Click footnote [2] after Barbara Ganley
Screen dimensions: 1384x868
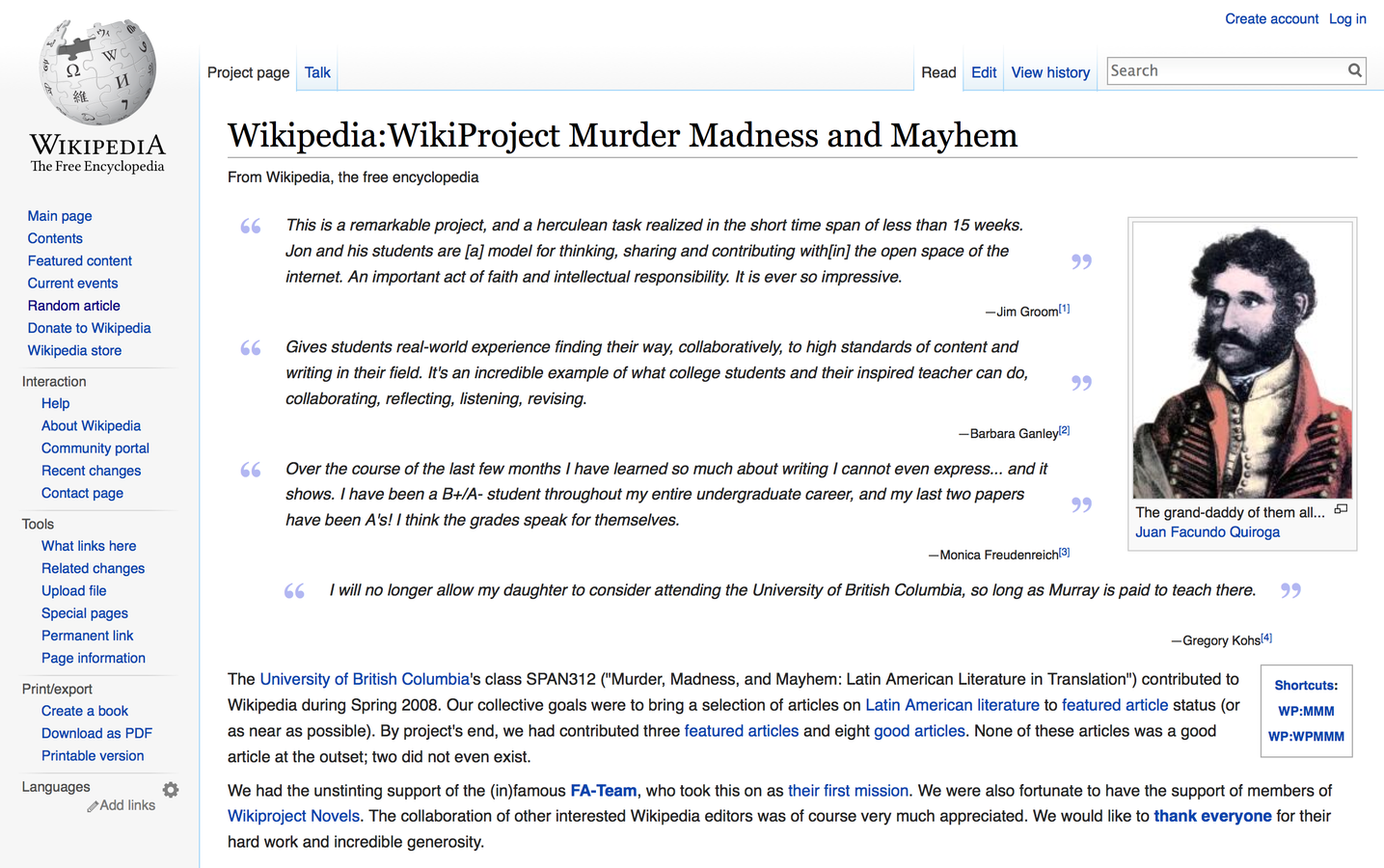(x=1064, y=431)
